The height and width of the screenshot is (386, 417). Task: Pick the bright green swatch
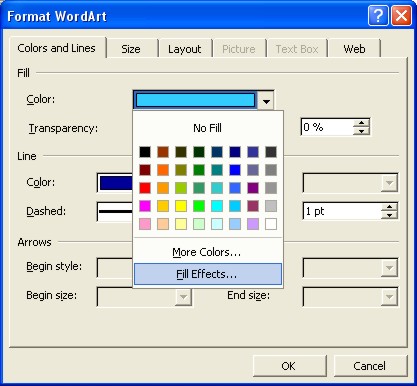point(199,206)
